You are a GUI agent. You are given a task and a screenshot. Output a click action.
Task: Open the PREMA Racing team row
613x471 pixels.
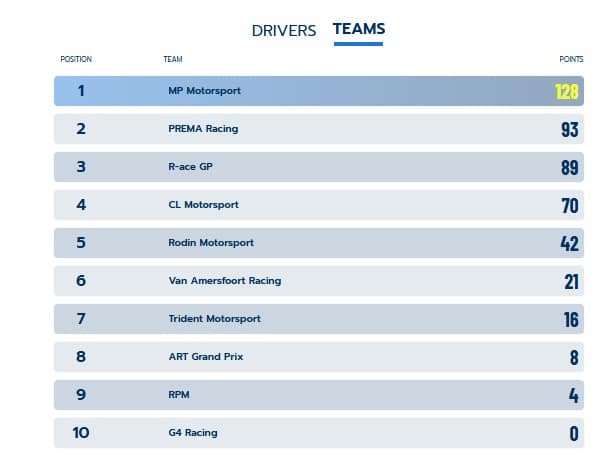[x=319, y=129]
